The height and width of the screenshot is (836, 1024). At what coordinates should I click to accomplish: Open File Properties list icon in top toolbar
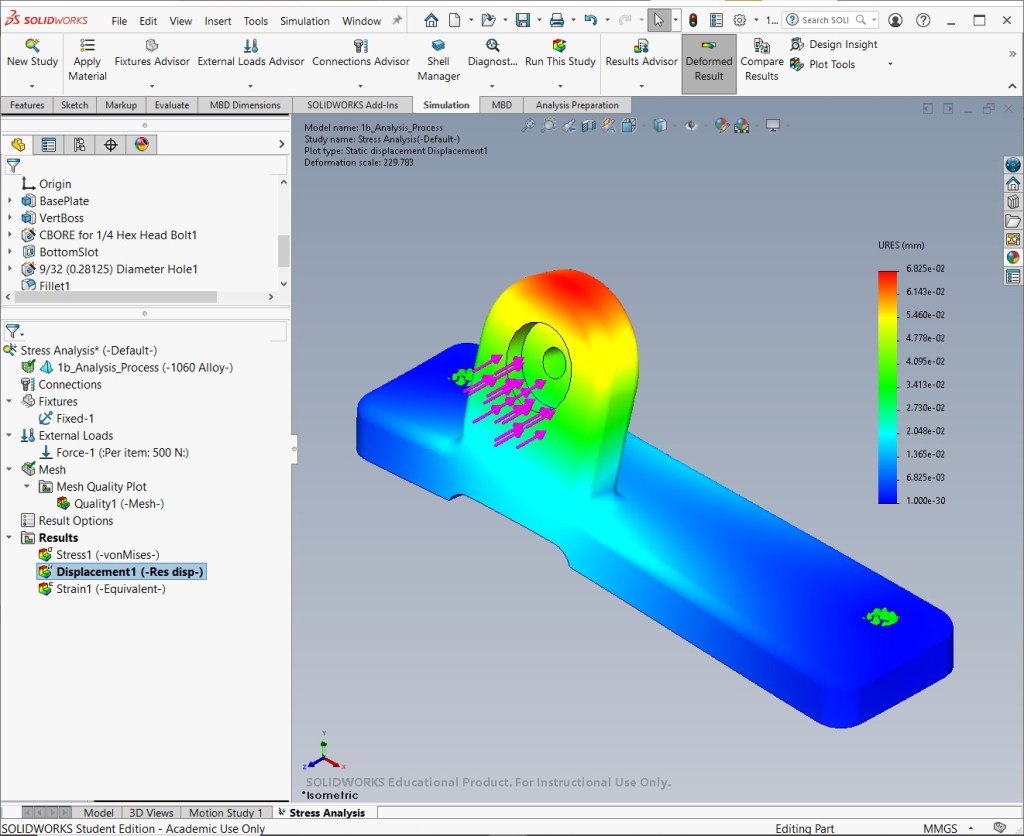(x=716, y=20)
